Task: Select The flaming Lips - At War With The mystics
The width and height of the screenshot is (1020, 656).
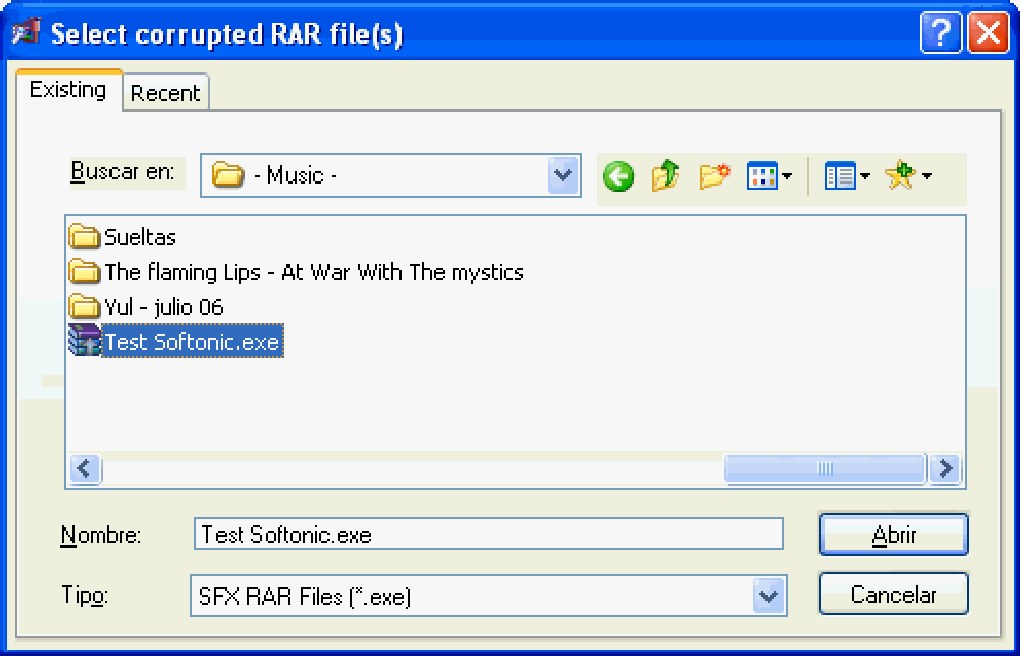Action: coord(314,272)
